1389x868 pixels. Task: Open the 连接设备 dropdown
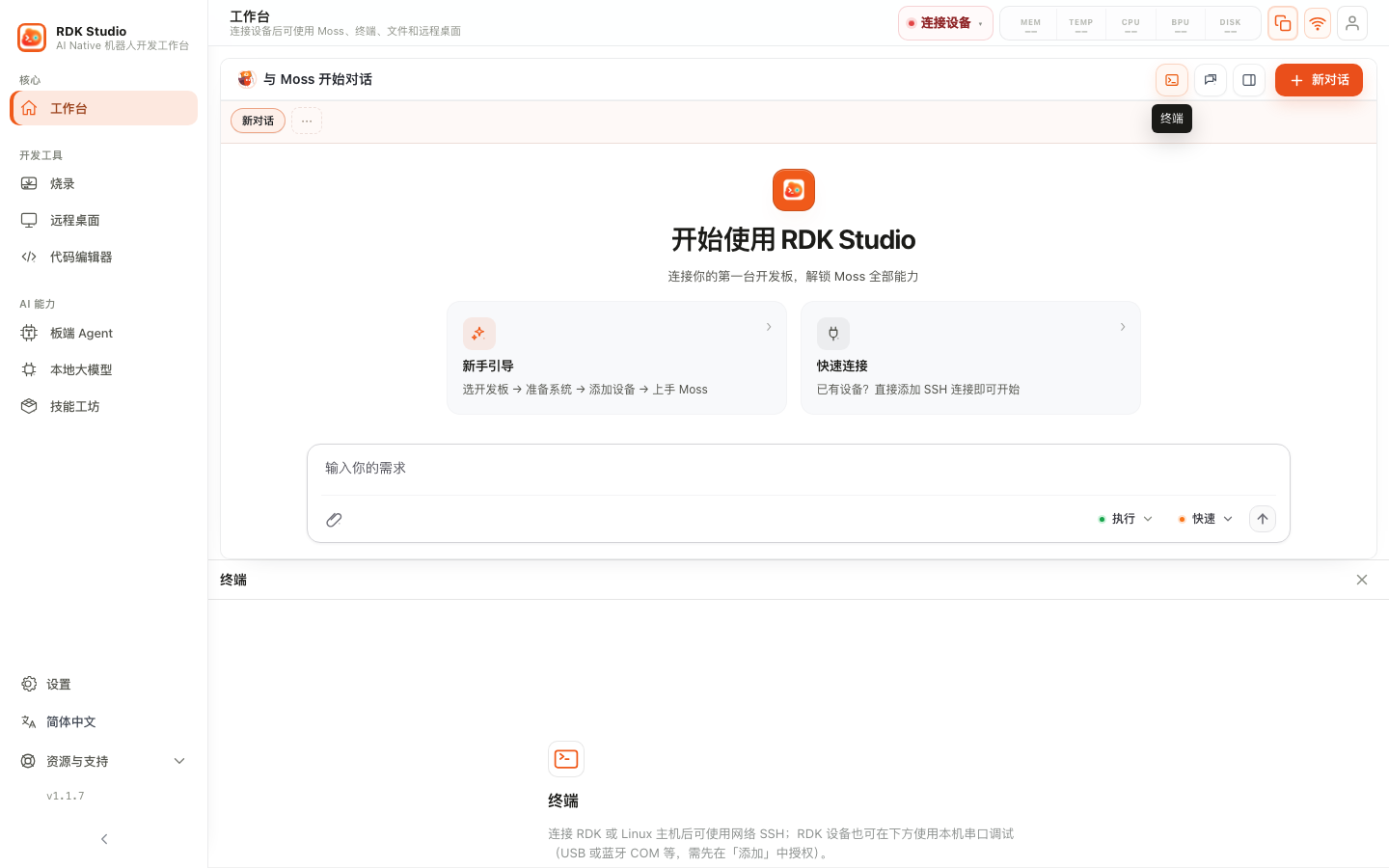tap(945, 23)
